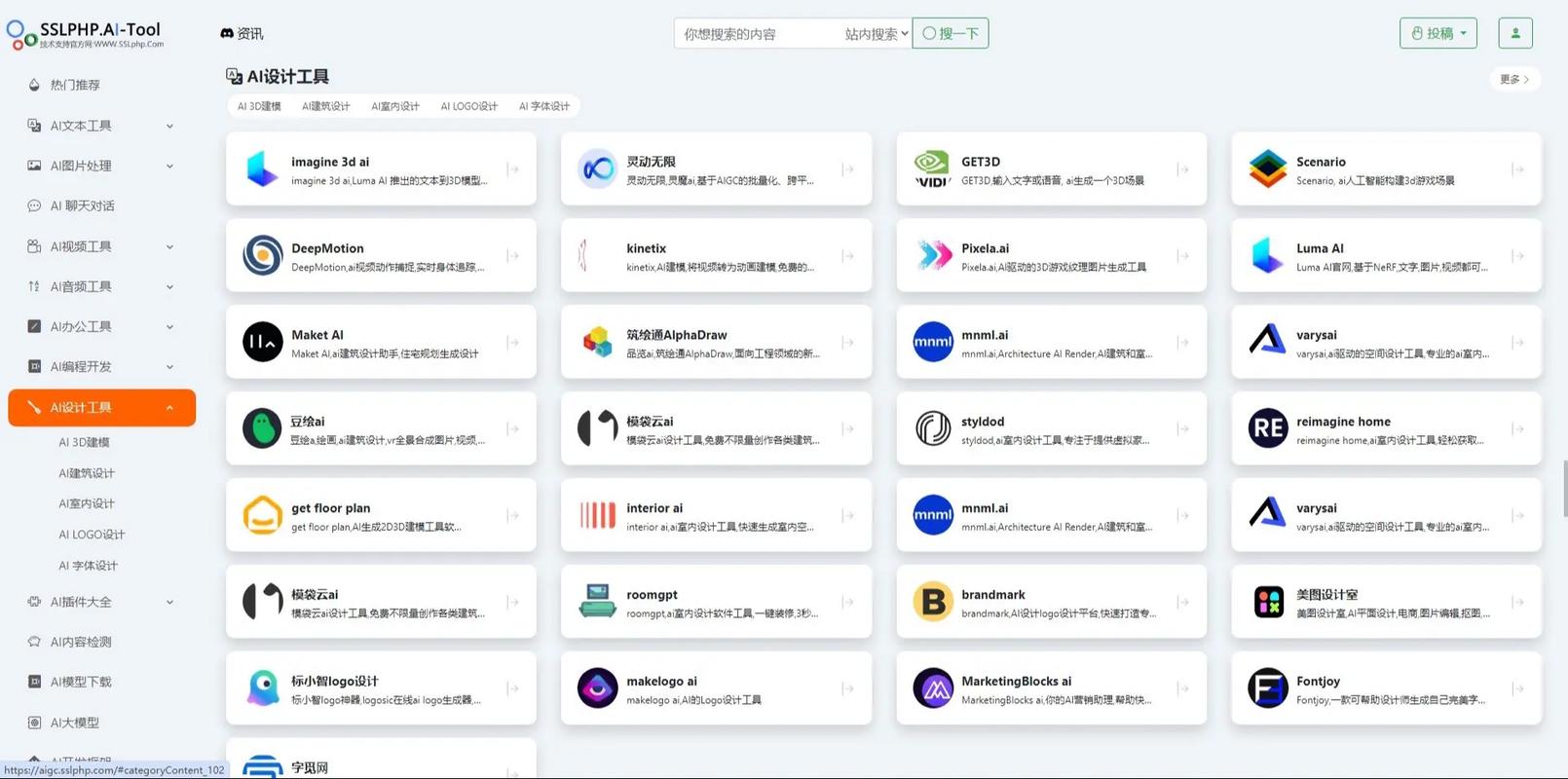
Task: Click the 标小智logo设计 logo icon
Action: click(262, 689)
